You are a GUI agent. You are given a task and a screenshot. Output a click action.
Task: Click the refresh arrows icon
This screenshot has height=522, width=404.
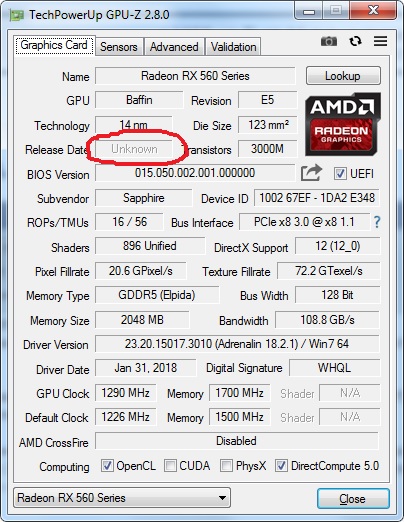355,41
